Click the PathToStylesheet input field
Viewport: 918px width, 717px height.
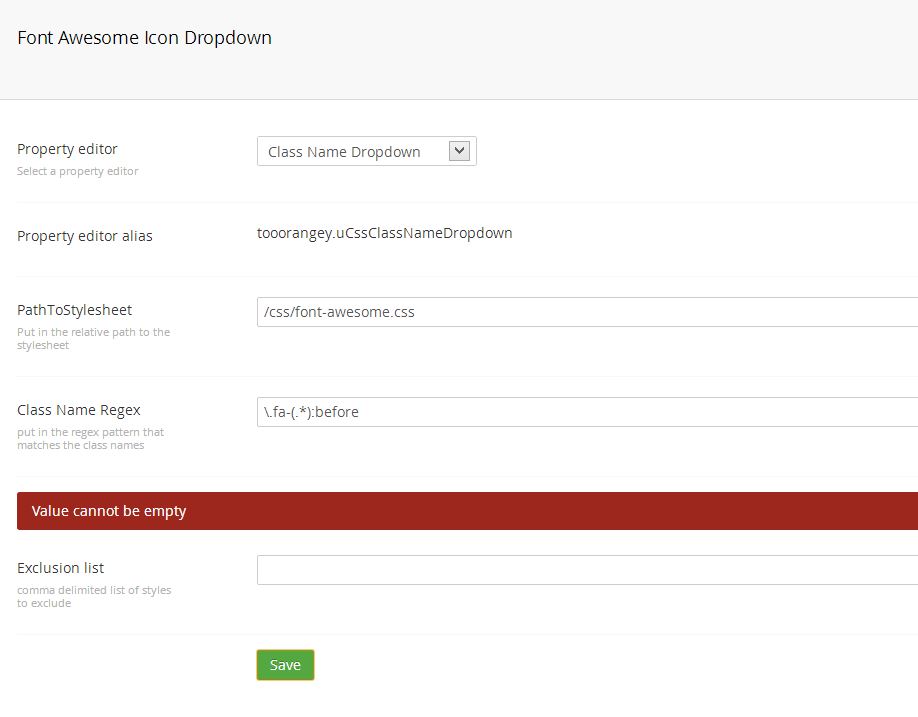point(587,312)
